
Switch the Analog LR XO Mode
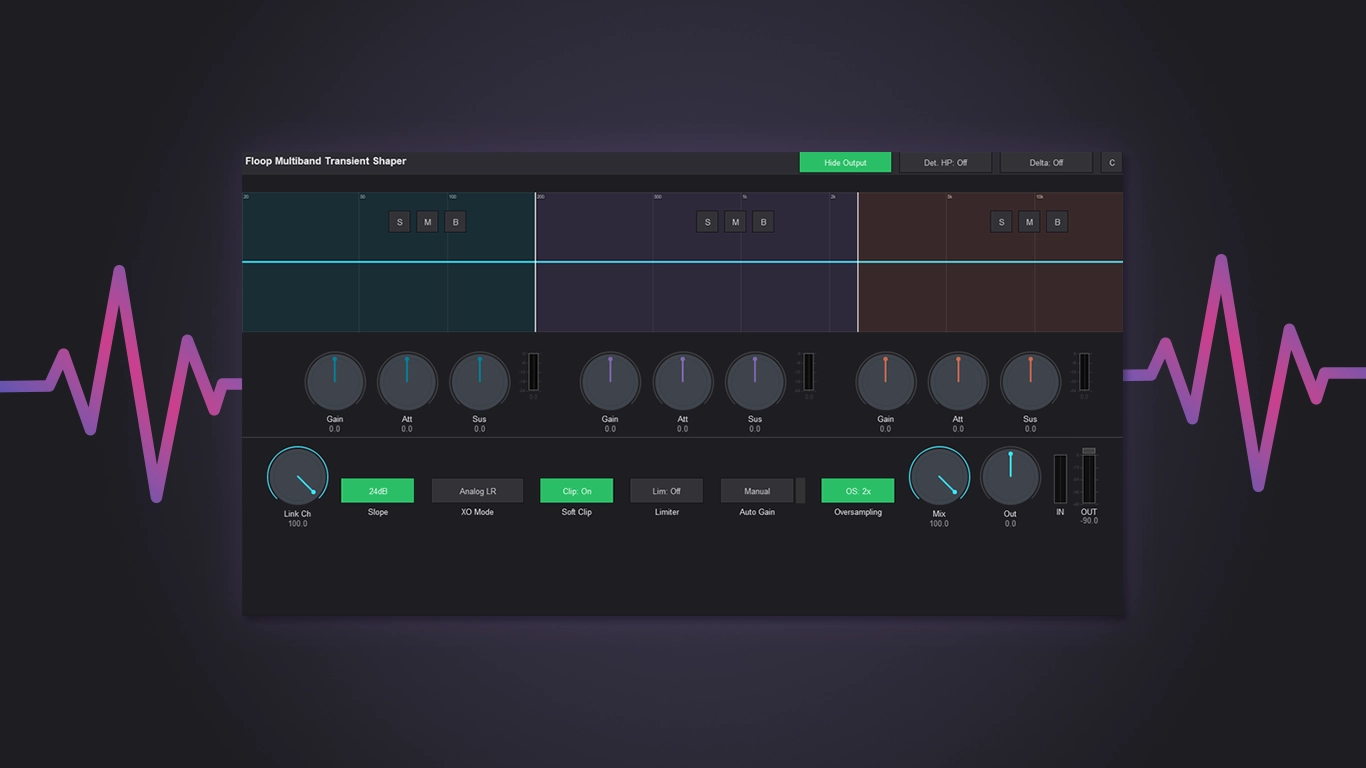477,491
